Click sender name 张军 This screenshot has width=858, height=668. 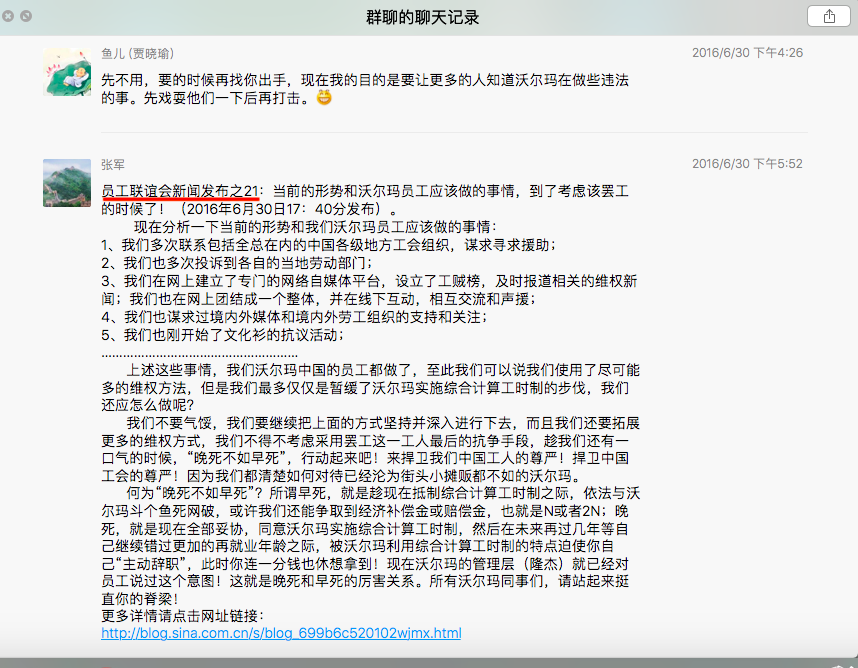(x=114, y=164)
